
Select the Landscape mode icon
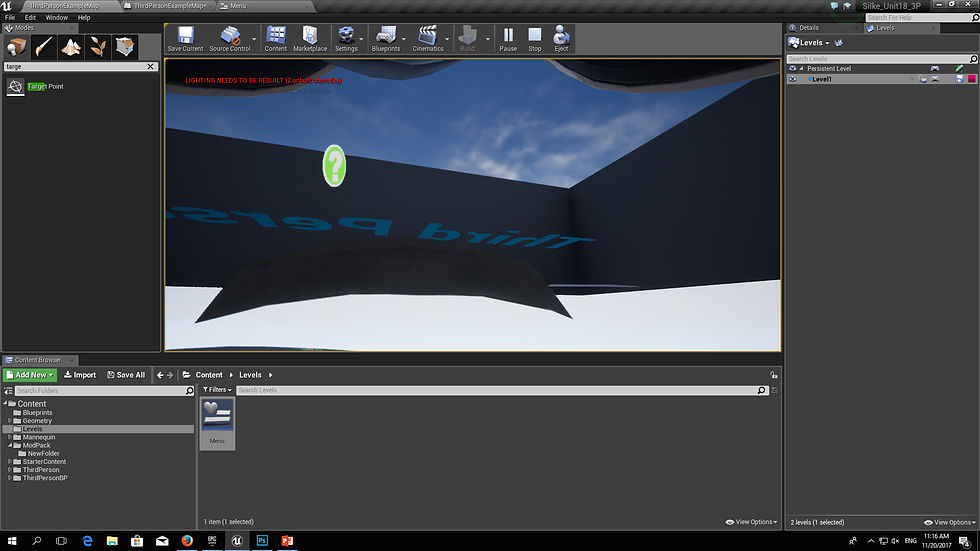71,47
